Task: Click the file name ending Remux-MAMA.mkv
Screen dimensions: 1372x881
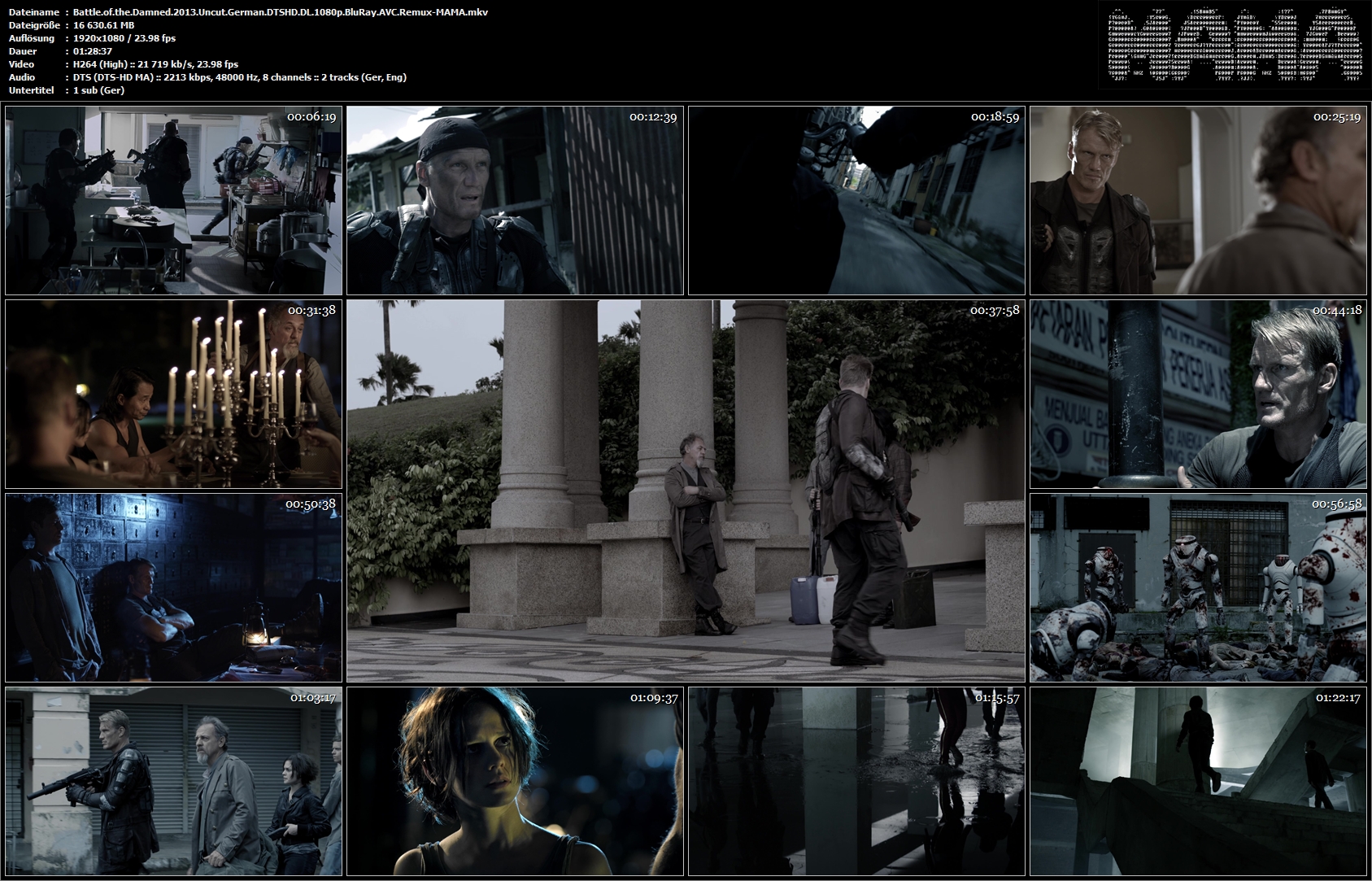Action: pyautogui.click(x=281, y=12)
